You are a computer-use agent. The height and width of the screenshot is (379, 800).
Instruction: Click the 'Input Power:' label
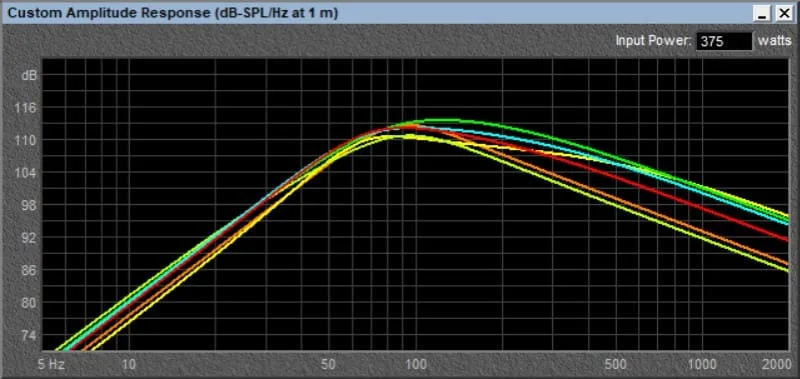(654, 41)
